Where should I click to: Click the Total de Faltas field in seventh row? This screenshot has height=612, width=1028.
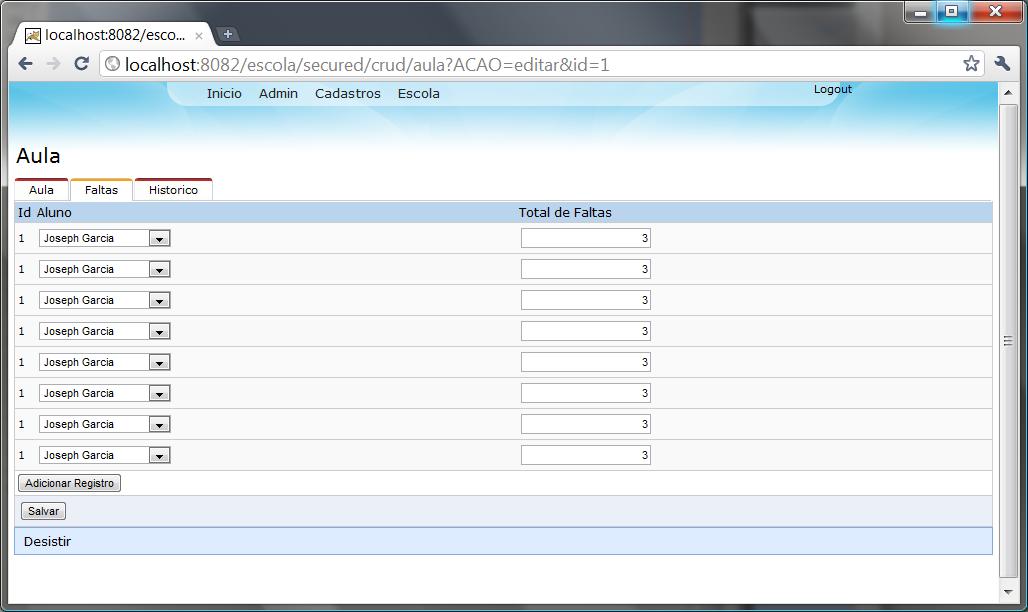pyautogui.click(x=585, y=424)
